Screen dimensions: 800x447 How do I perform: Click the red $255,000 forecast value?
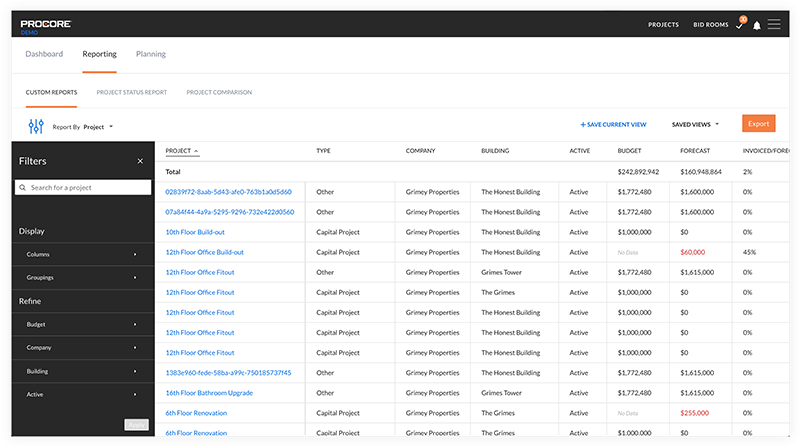(694, 413)
